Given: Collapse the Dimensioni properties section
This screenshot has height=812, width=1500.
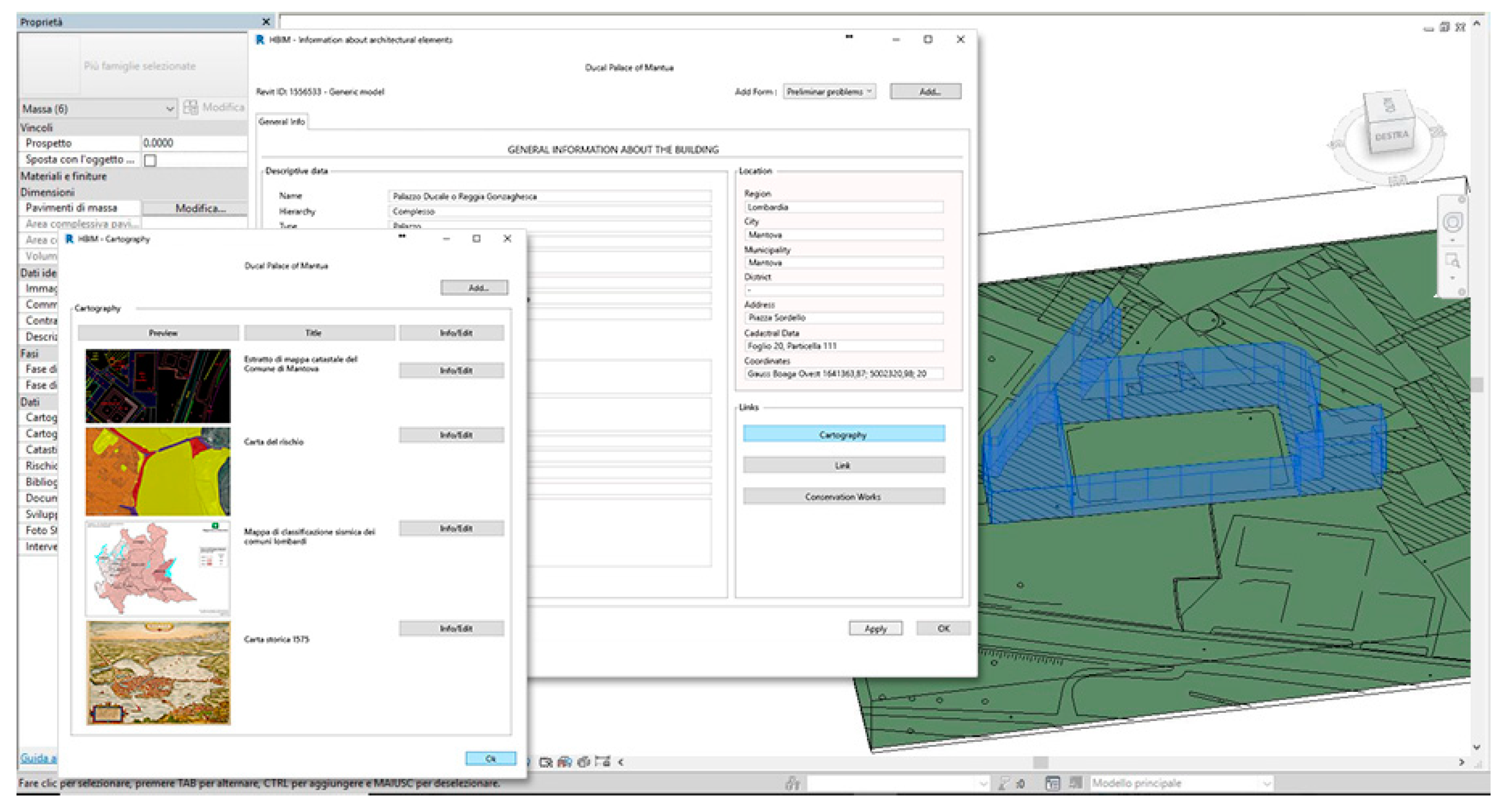Looking at the screenshot, I should pyautogui.click(x=133, y=192).
